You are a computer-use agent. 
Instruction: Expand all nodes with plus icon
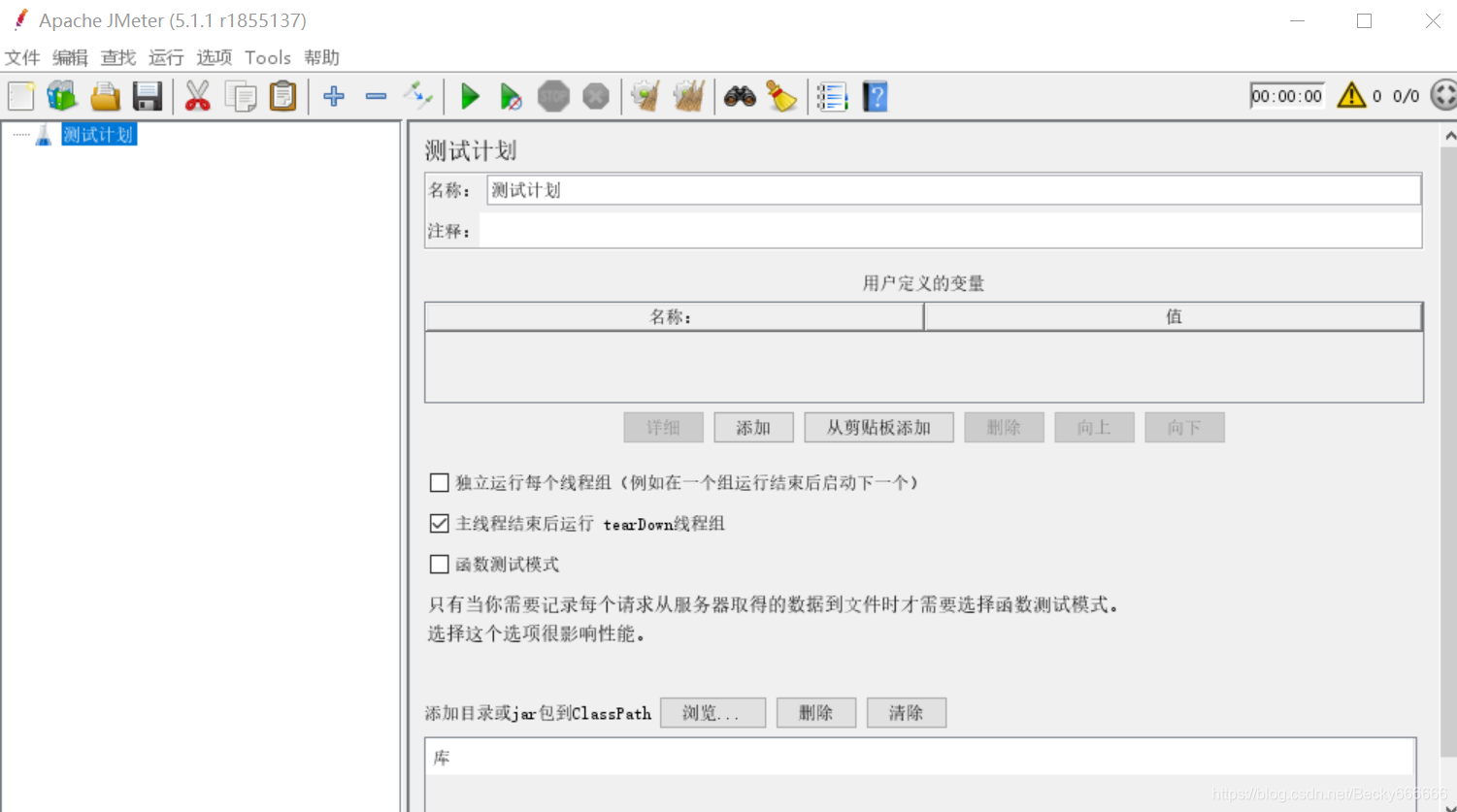tap(334, 96)
